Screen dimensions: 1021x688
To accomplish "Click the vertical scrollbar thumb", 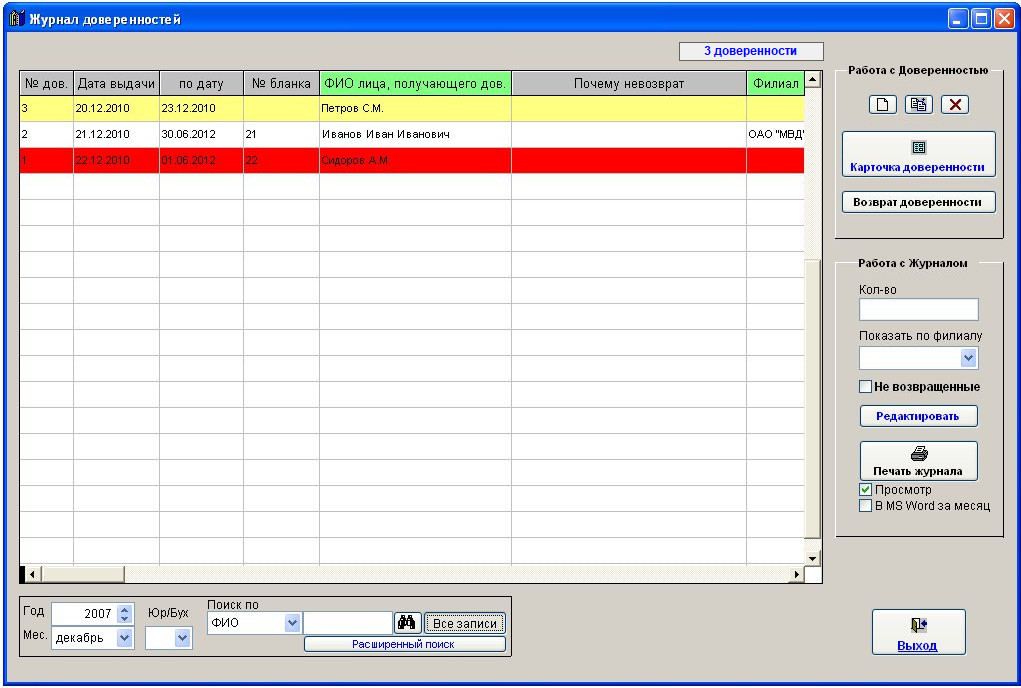I will [x=813, y=399].
